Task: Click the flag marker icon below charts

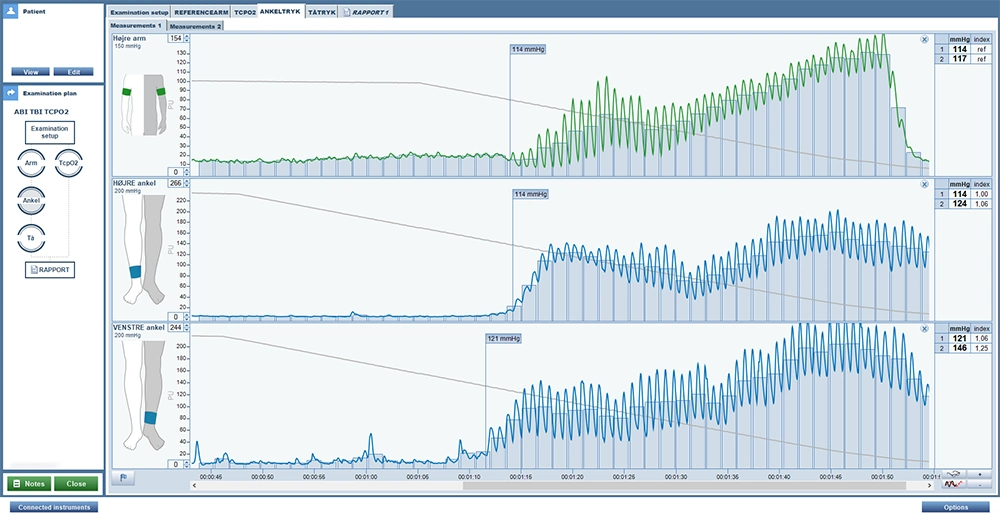Action: click(123, 477)
